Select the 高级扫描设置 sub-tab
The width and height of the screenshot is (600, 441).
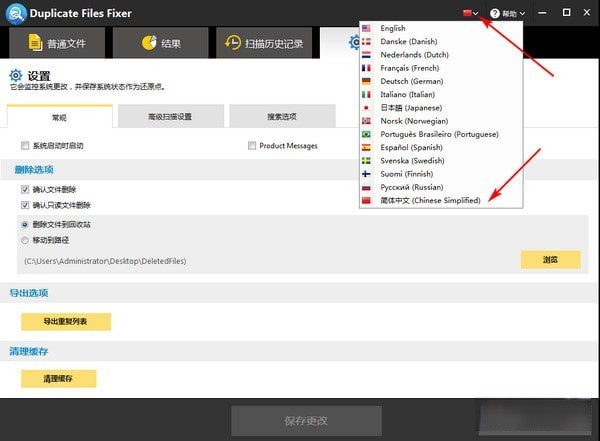coord(171,116)
